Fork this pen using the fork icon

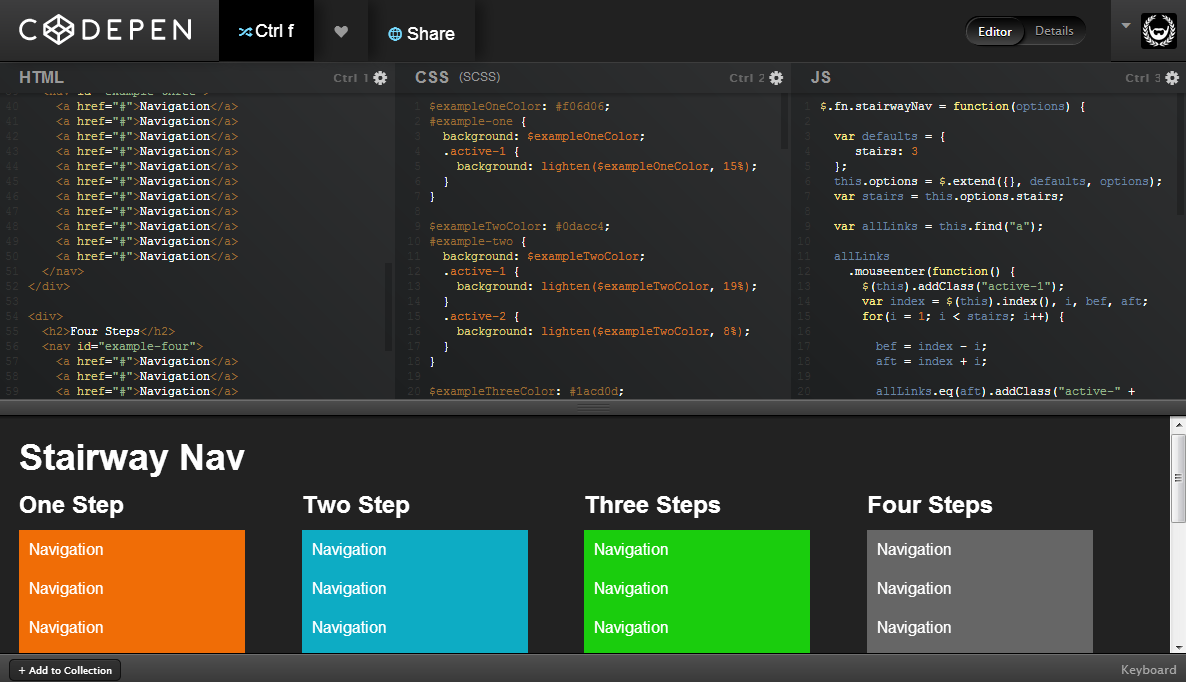266,30
